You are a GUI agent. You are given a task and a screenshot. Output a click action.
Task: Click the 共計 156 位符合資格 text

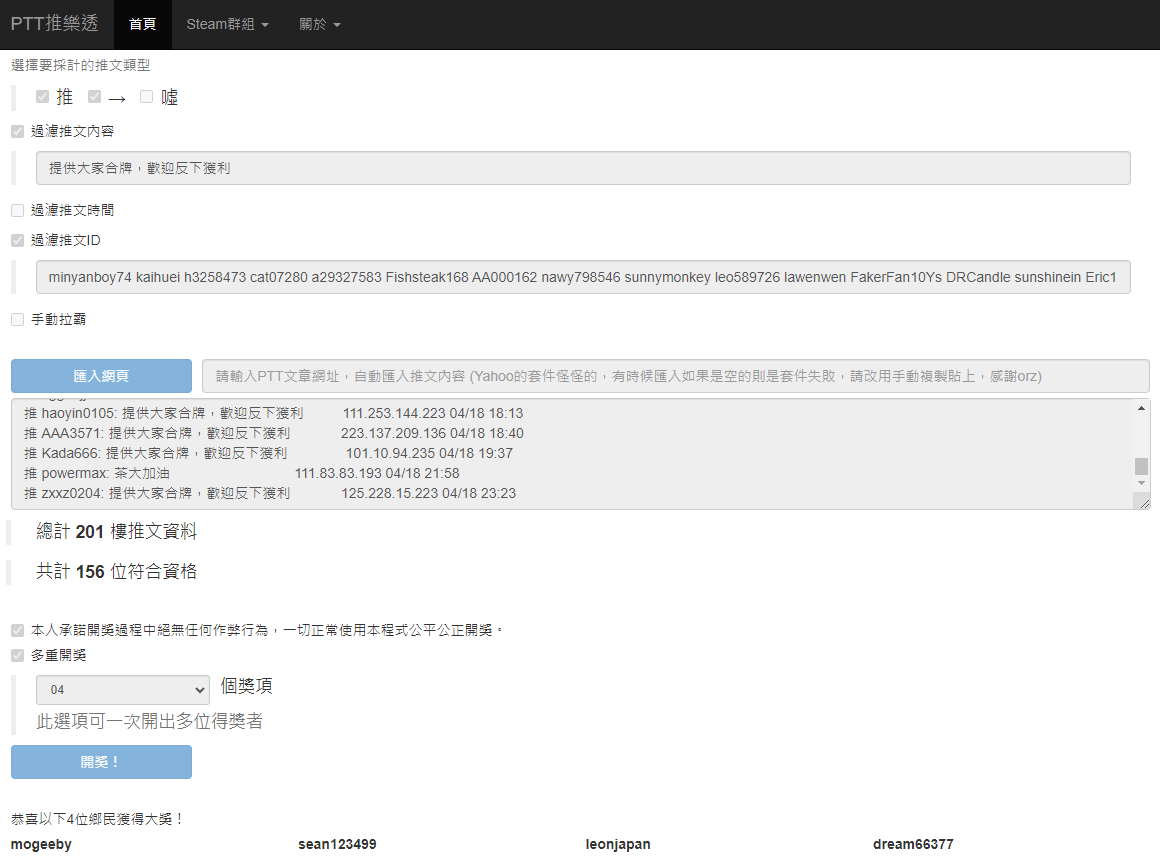pos(117,571)
